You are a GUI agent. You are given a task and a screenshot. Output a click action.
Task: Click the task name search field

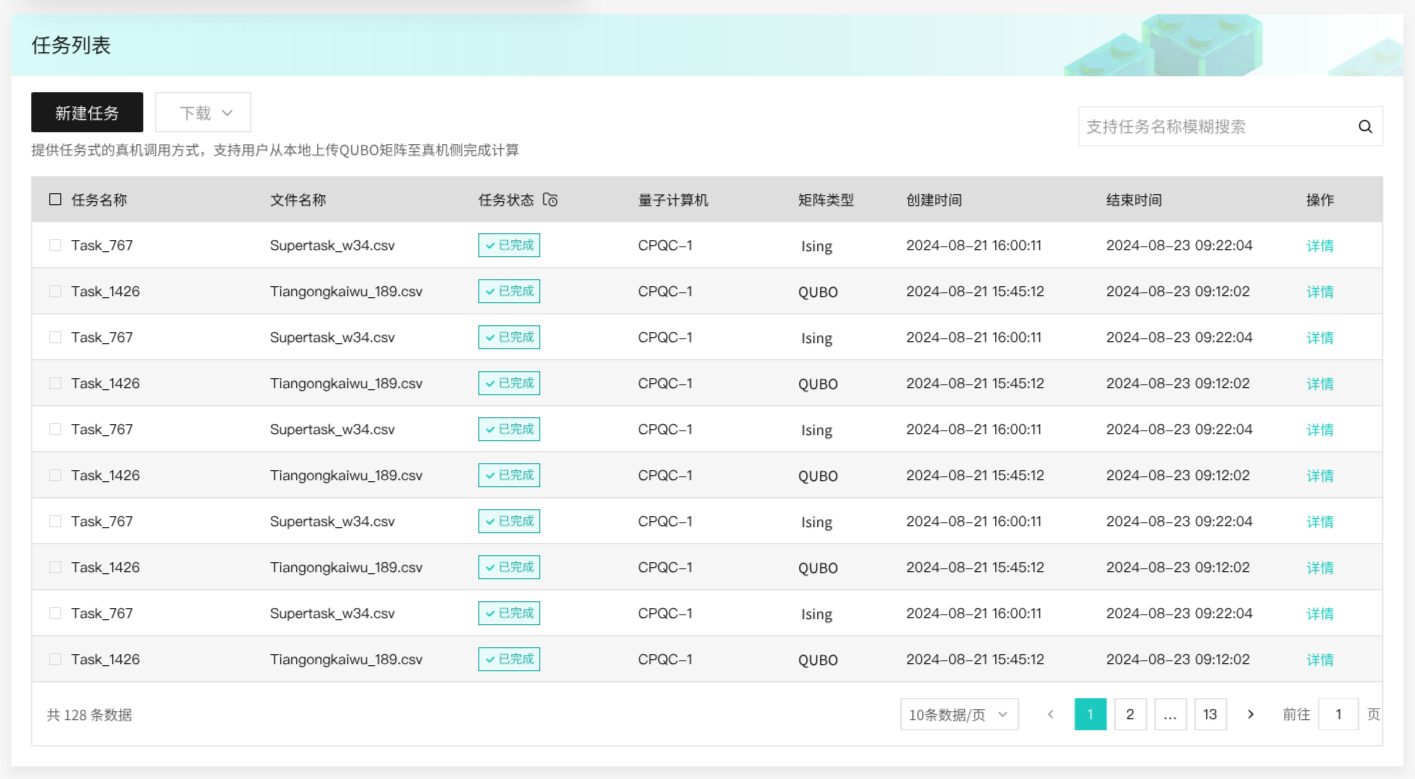click(x=1215, y=127)
